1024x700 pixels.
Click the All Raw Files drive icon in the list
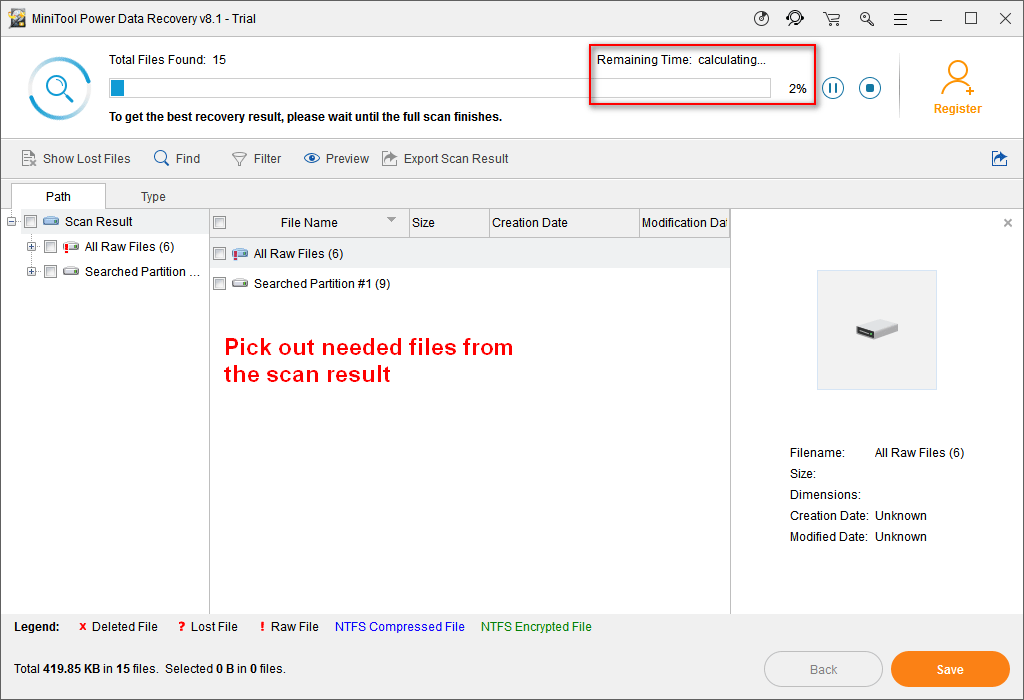point(240,253)
